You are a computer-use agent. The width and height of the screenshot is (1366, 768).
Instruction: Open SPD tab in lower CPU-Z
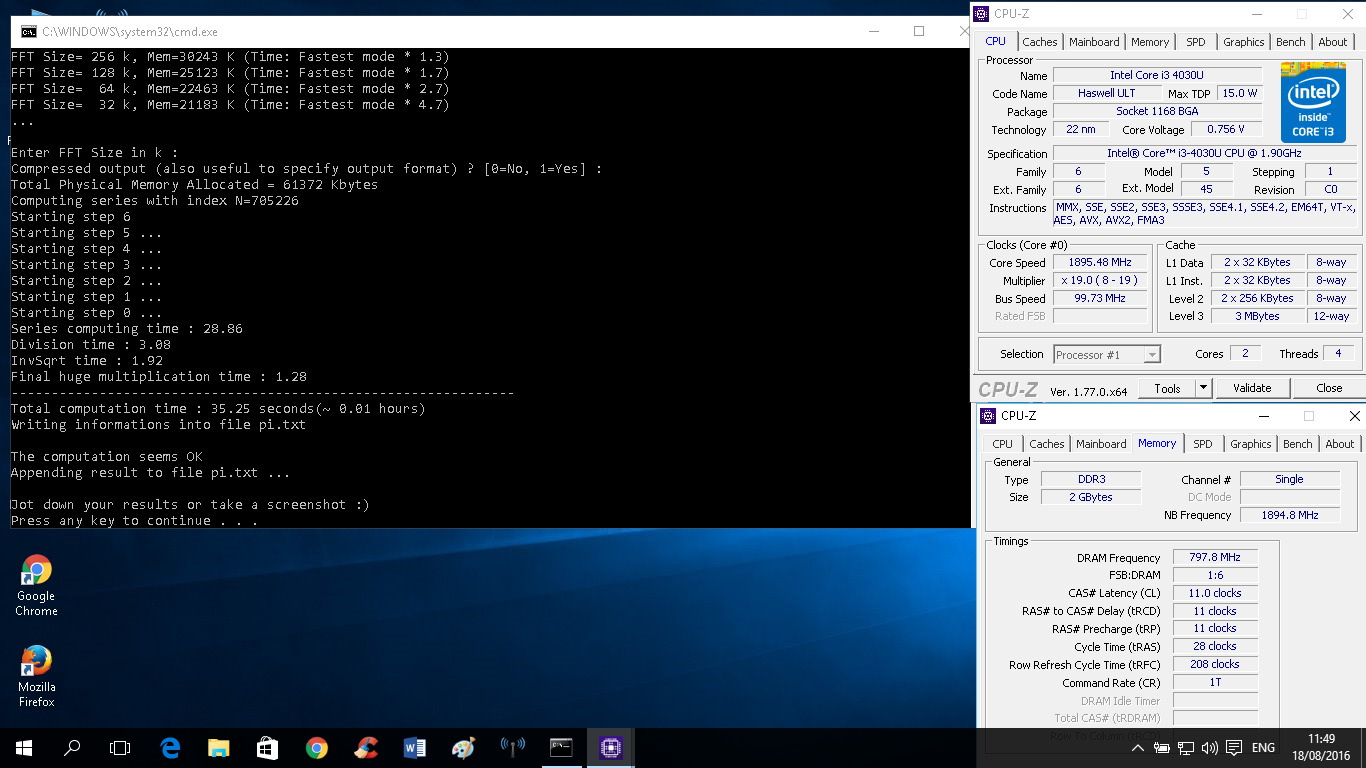point(1203,444)
